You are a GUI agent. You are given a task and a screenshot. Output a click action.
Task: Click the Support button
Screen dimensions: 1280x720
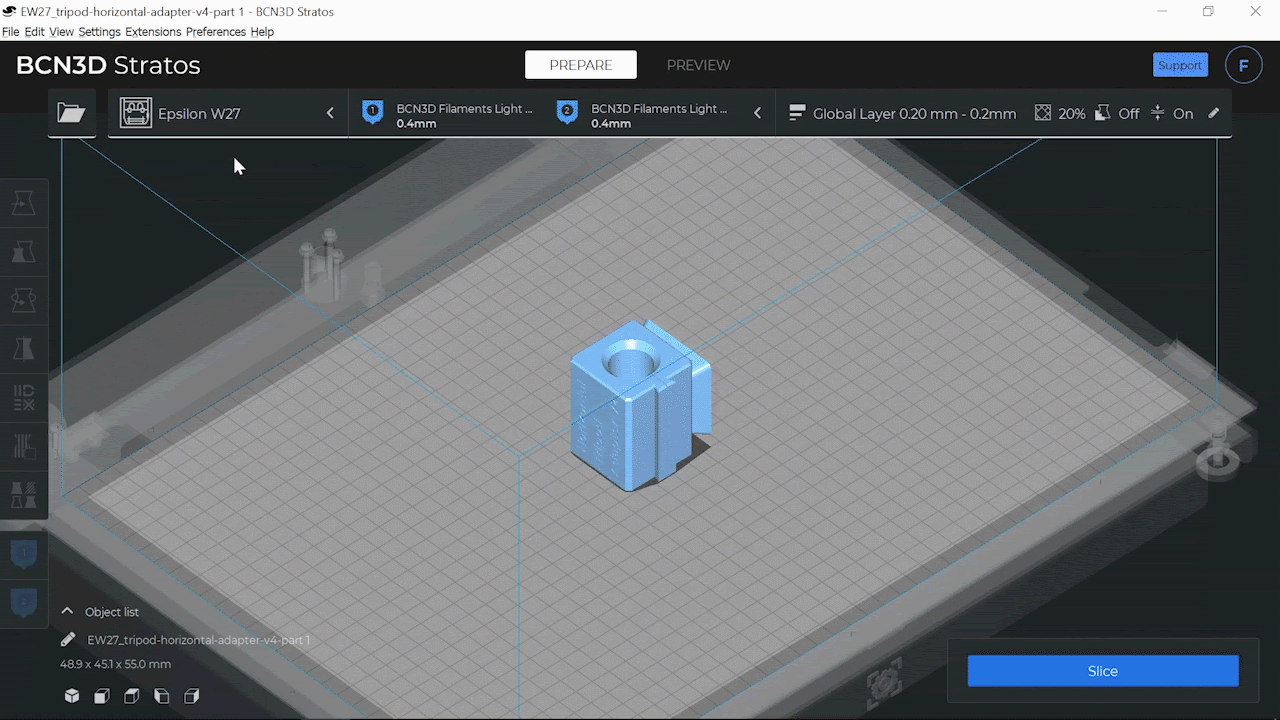tap(1180, 65)
